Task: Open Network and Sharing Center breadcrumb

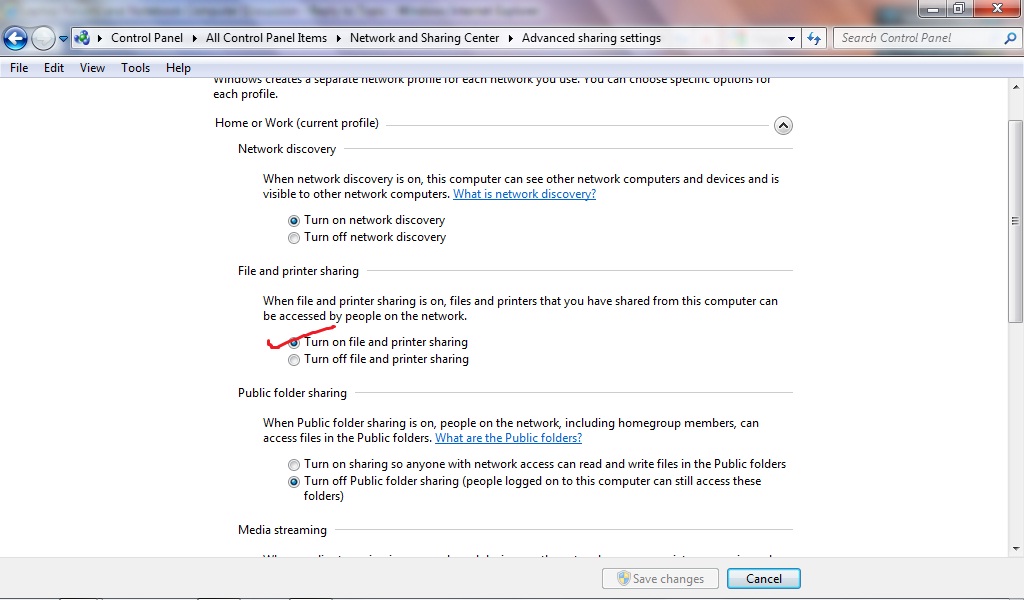Action: pos(424,38)
